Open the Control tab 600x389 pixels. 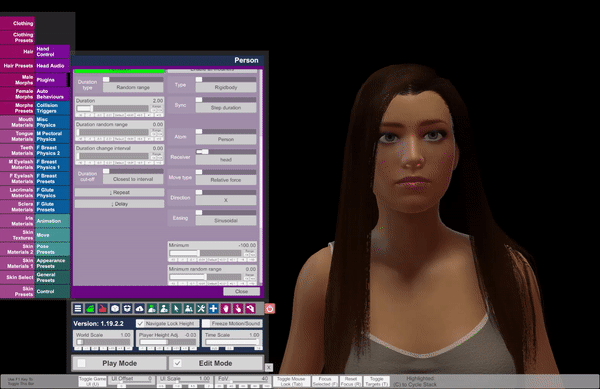point(52,291)
